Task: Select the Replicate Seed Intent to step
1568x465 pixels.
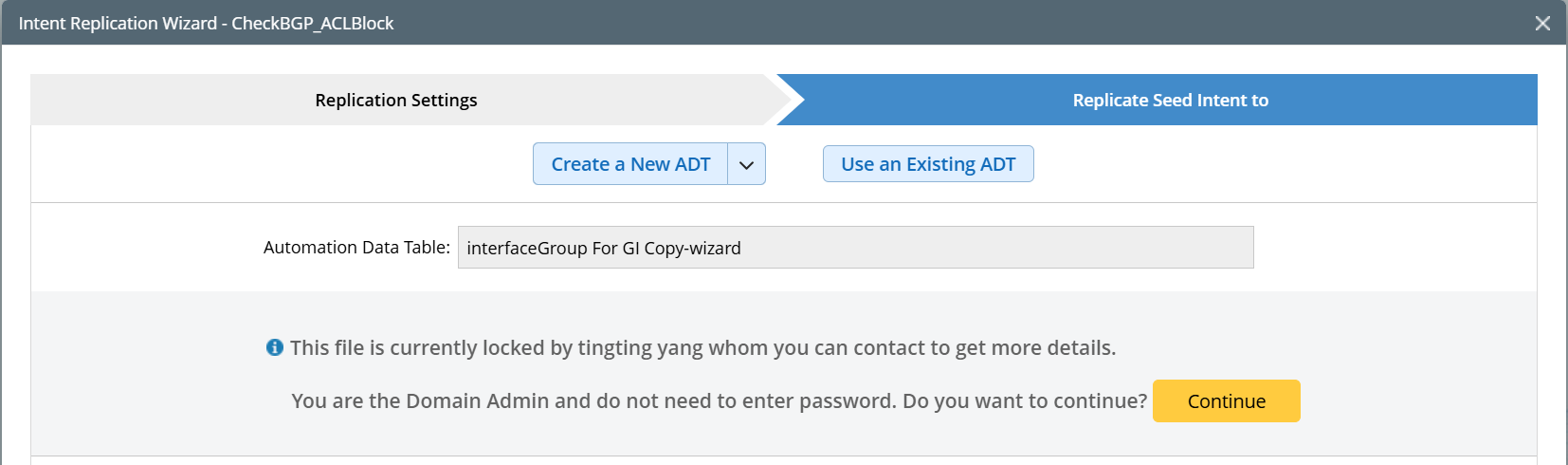Action: pyautogui.click(x=1170, y=100)
